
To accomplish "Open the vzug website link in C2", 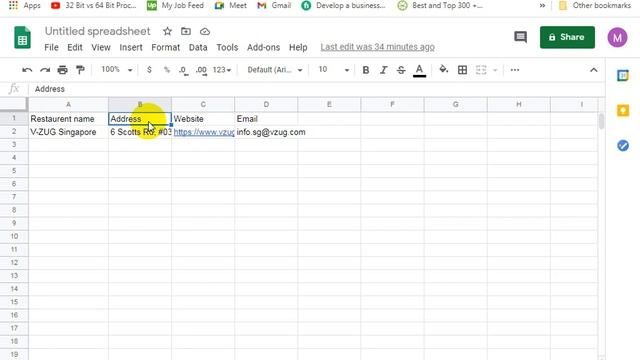I will click(x=204, y=132).
